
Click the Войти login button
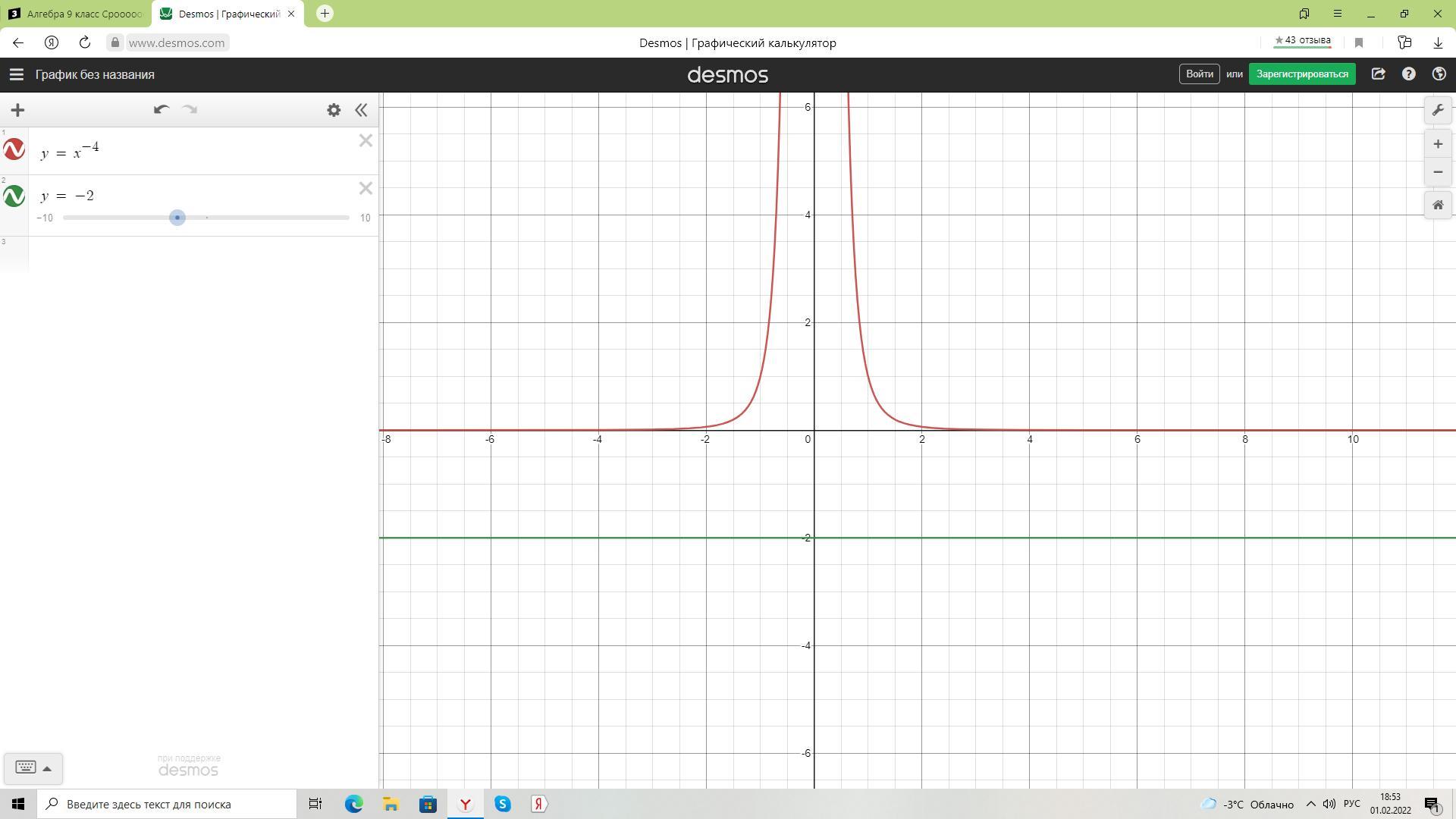pos(1199,74)
